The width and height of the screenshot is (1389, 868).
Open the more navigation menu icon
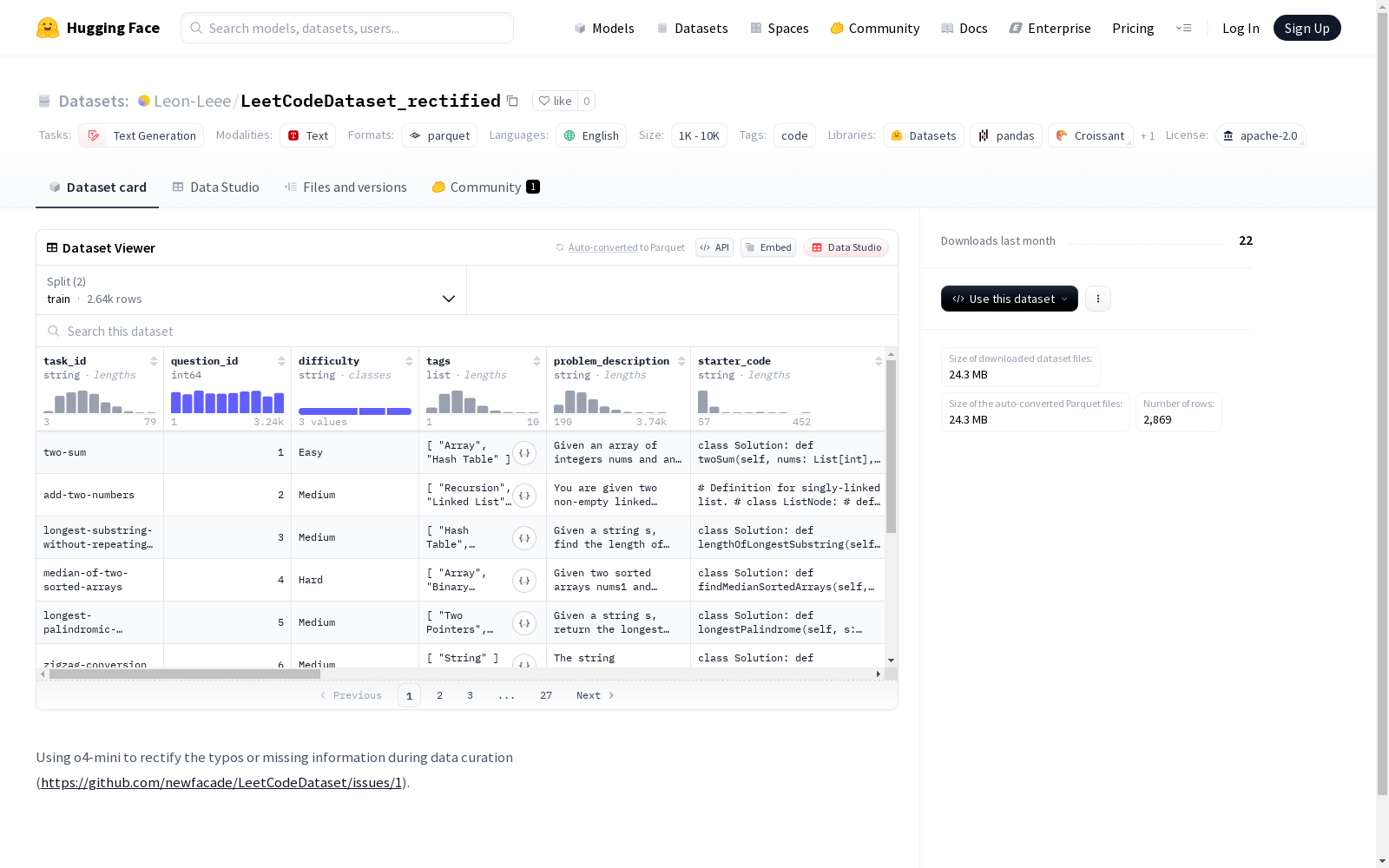(x=1183, y=28)
